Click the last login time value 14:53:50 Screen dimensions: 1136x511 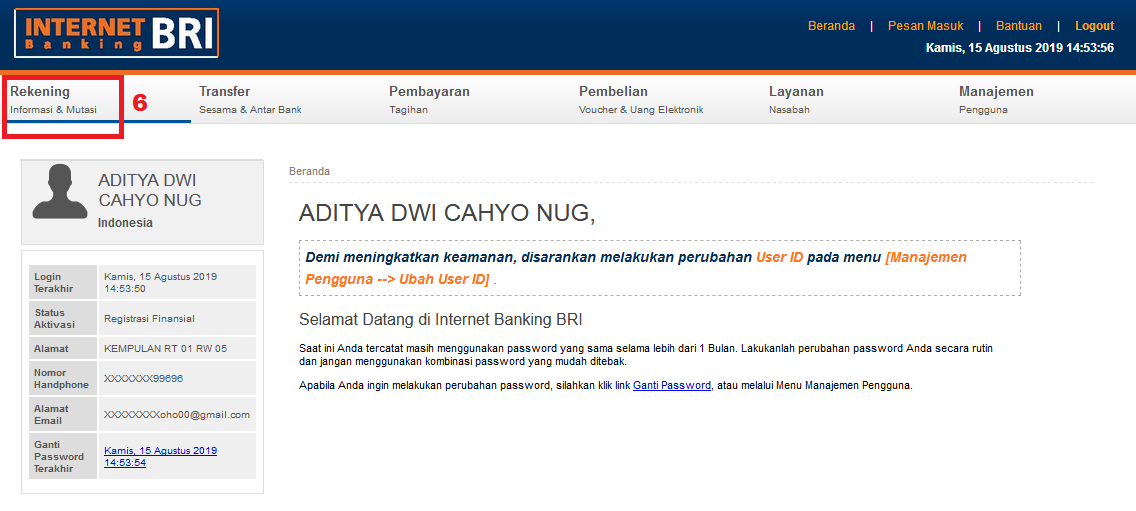tap(125, 288)
